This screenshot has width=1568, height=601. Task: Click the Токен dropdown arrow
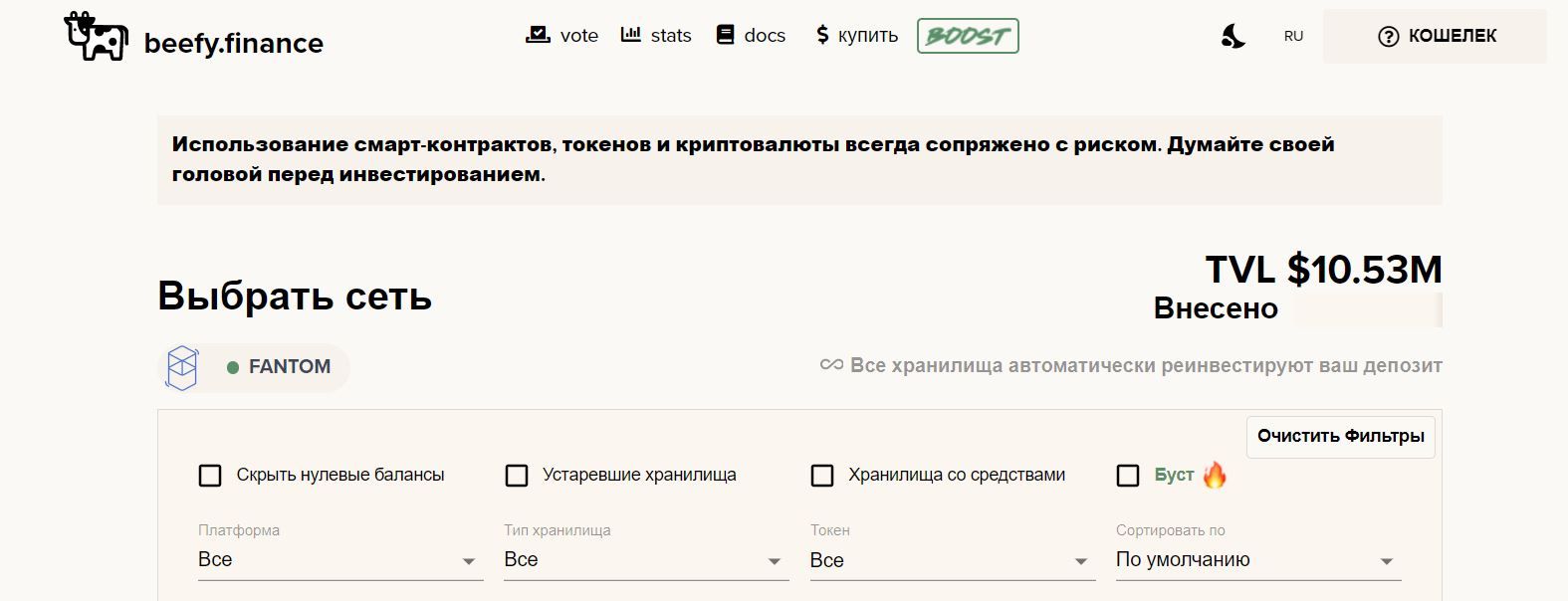tap(1081, 562)
